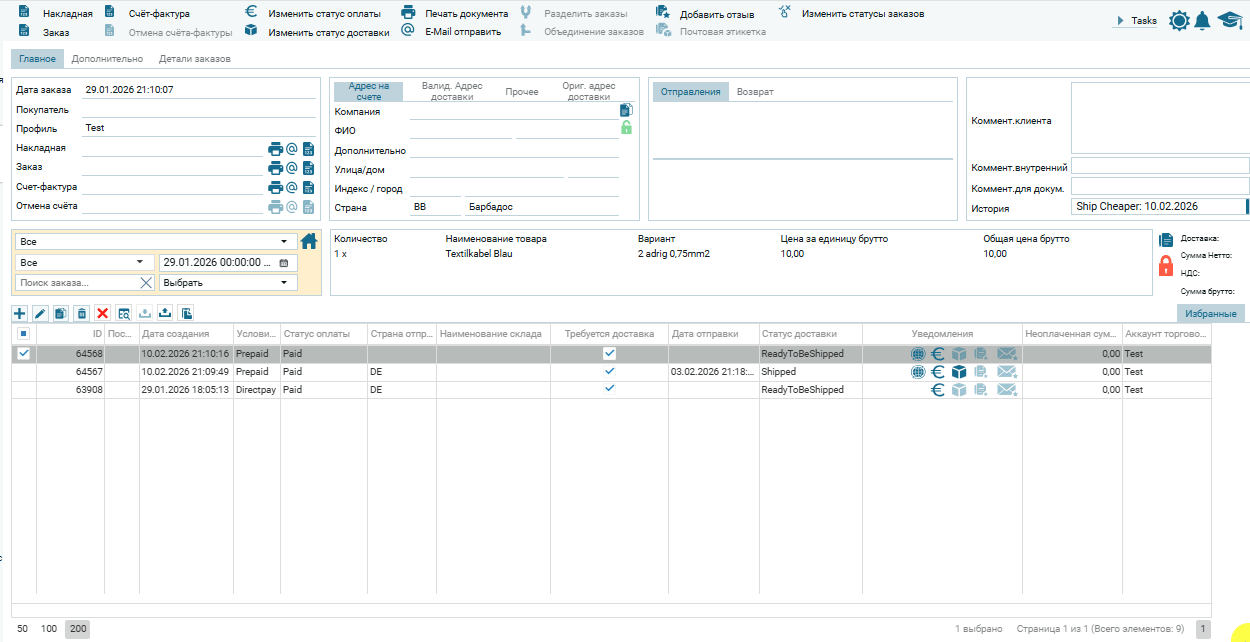1250x642 pixels.
Task: Expand the top Все filter dropdown
Action: pos(157,242)
